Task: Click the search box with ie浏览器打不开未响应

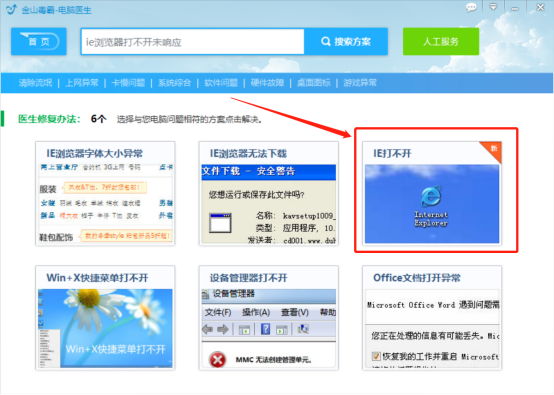Action: pos(193,42)
